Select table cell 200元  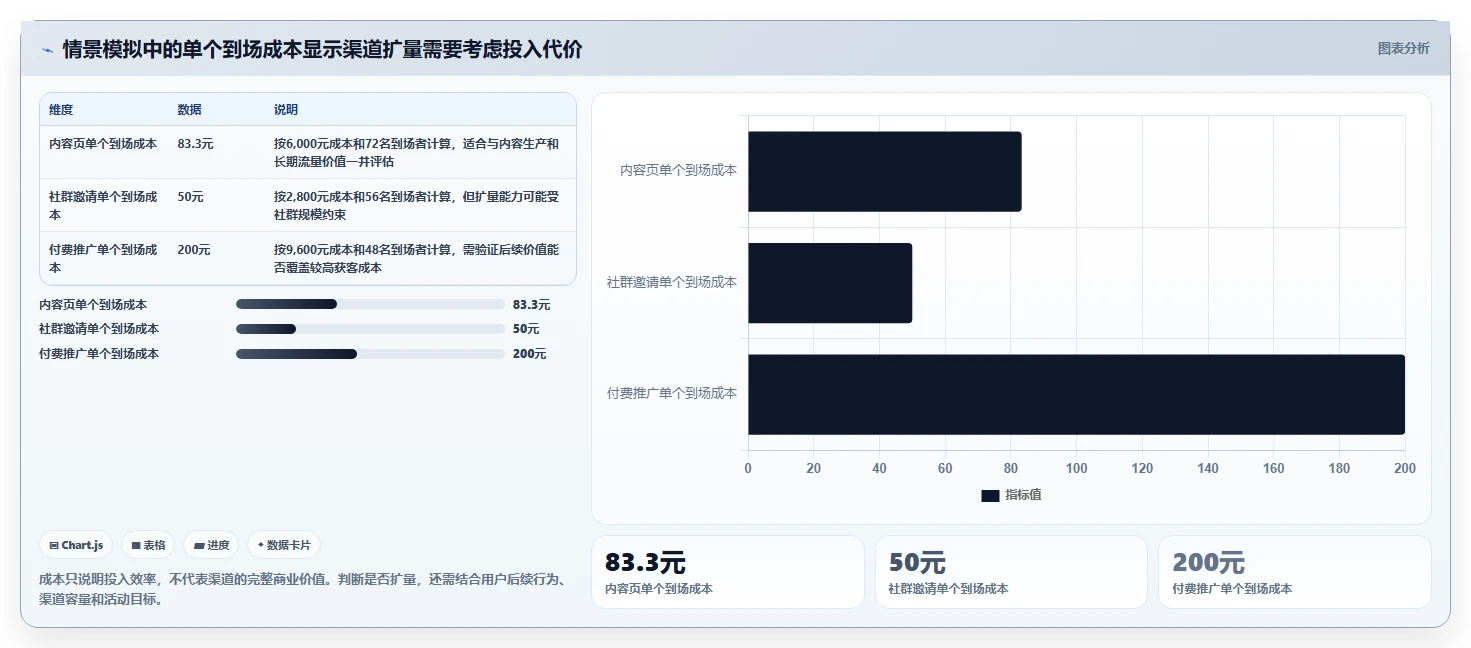(194, 250)
